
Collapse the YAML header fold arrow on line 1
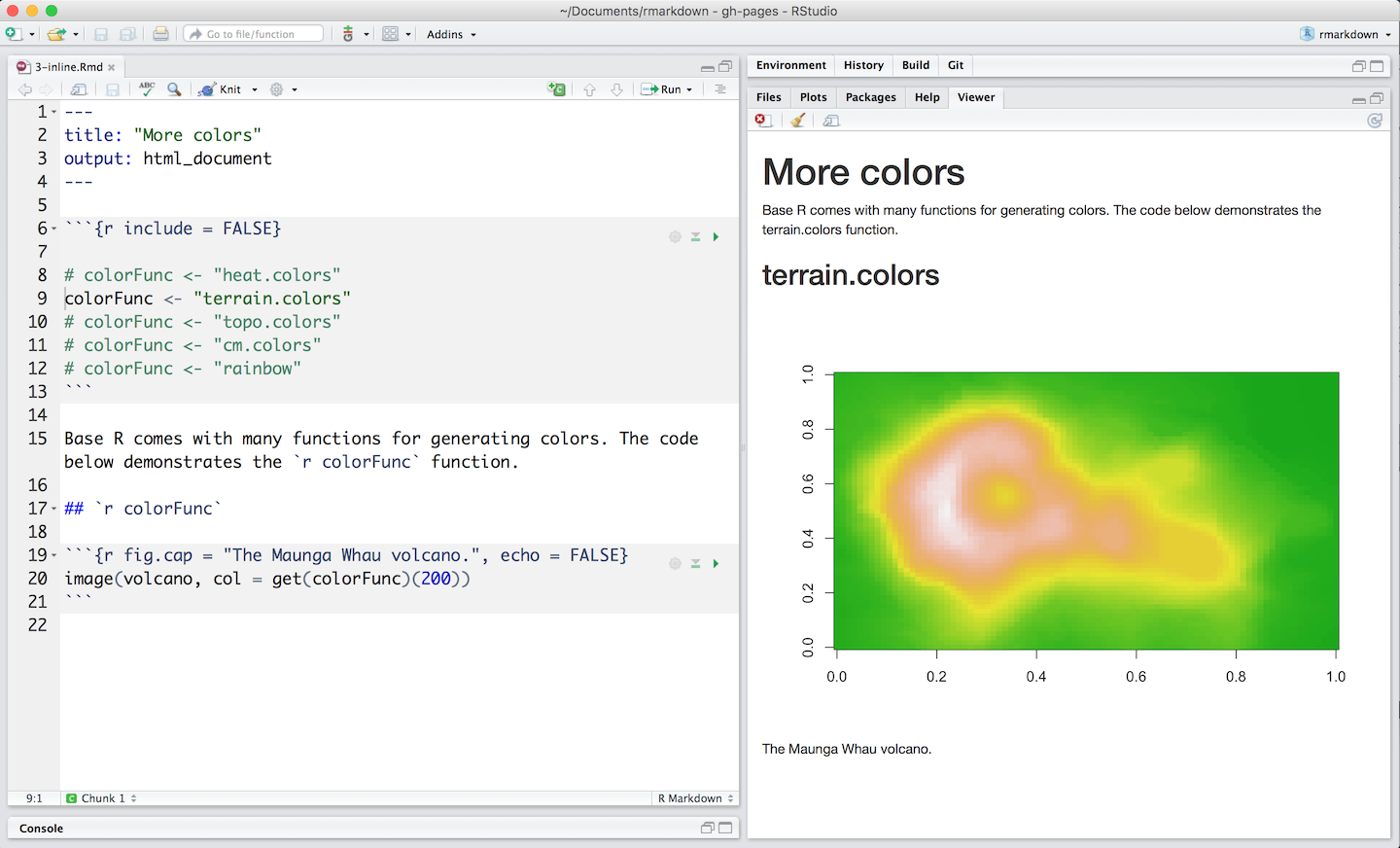pyautogui.click(x=53, y=112)
